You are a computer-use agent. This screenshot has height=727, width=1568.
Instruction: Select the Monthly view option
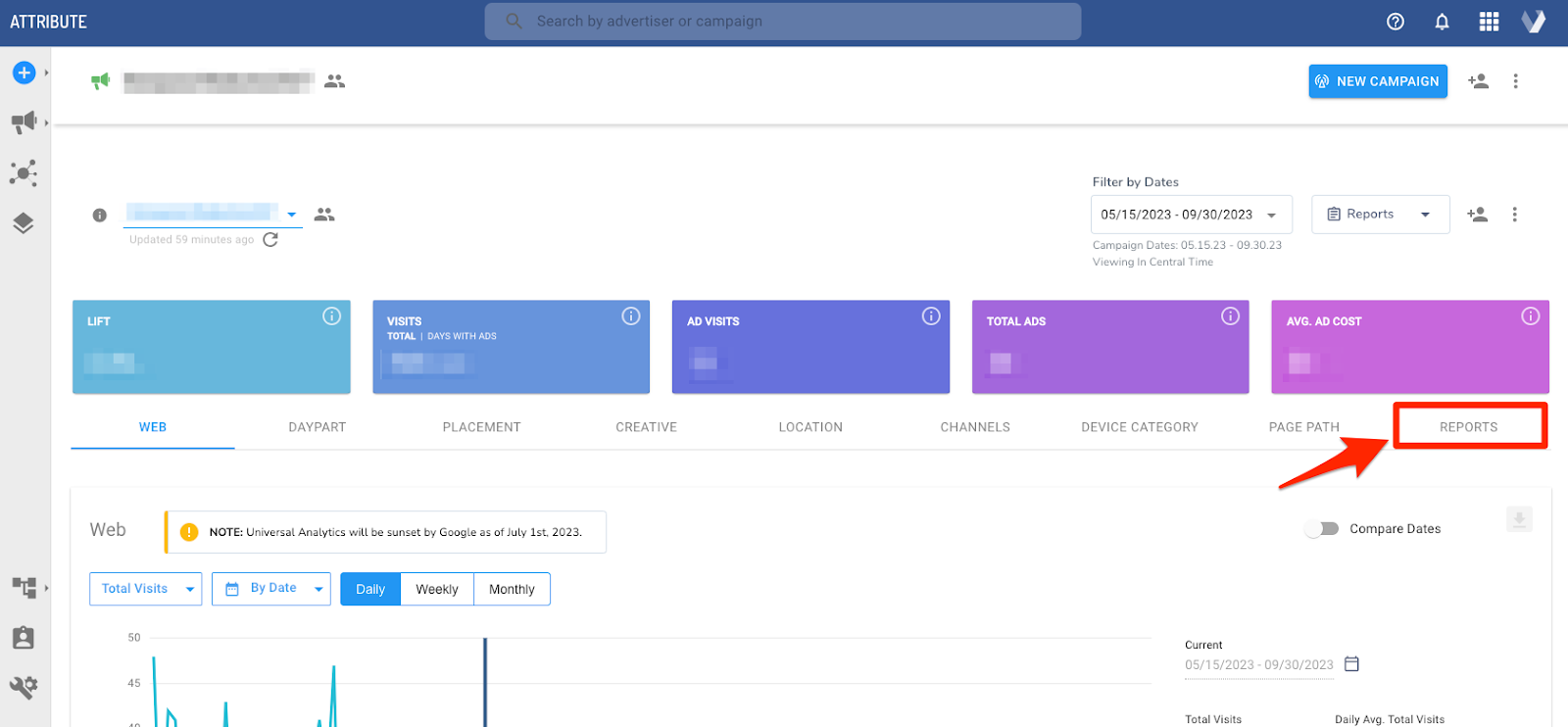coord(512,589)
